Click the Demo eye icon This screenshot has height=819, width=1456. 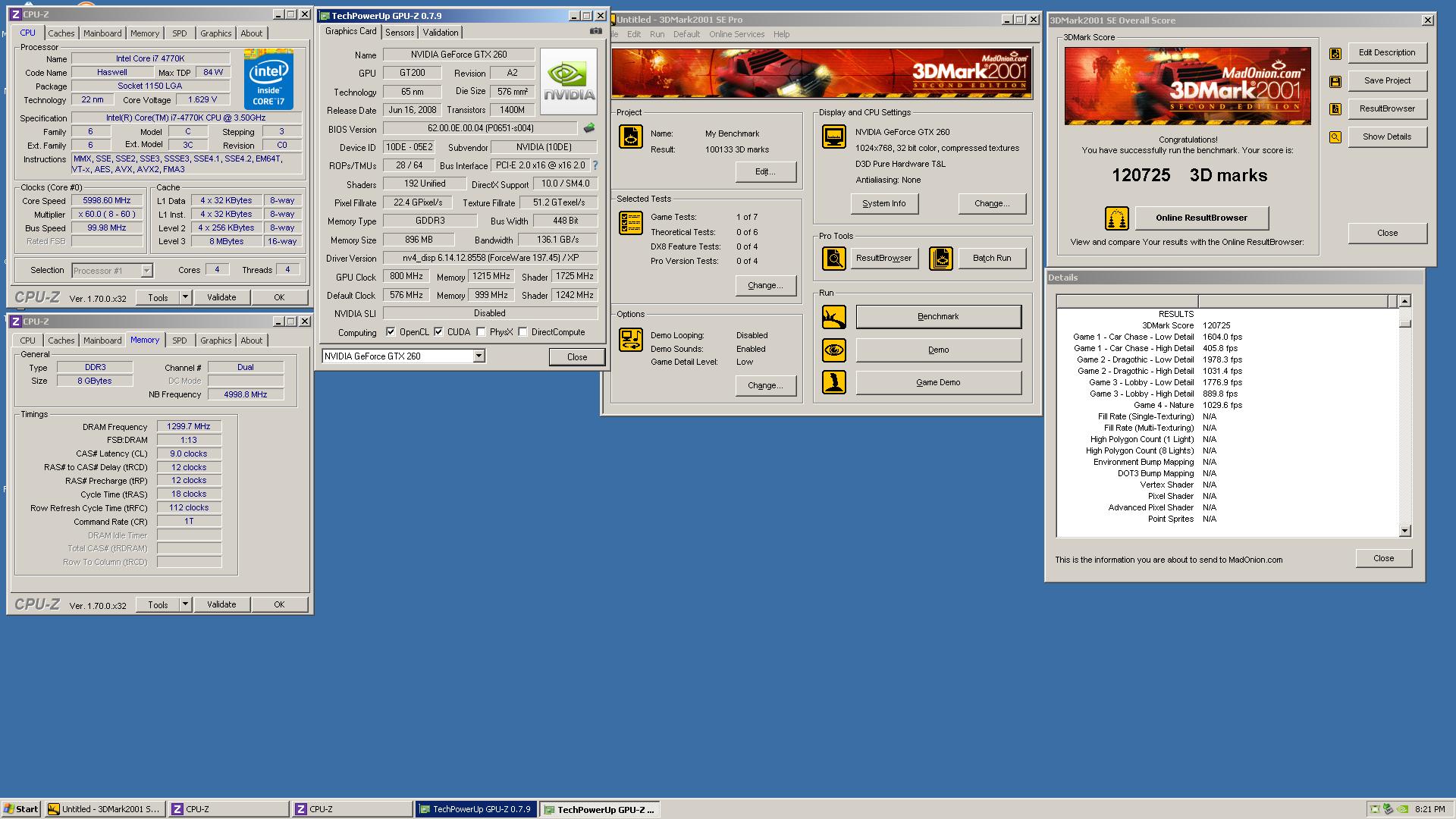pos(834,350)
